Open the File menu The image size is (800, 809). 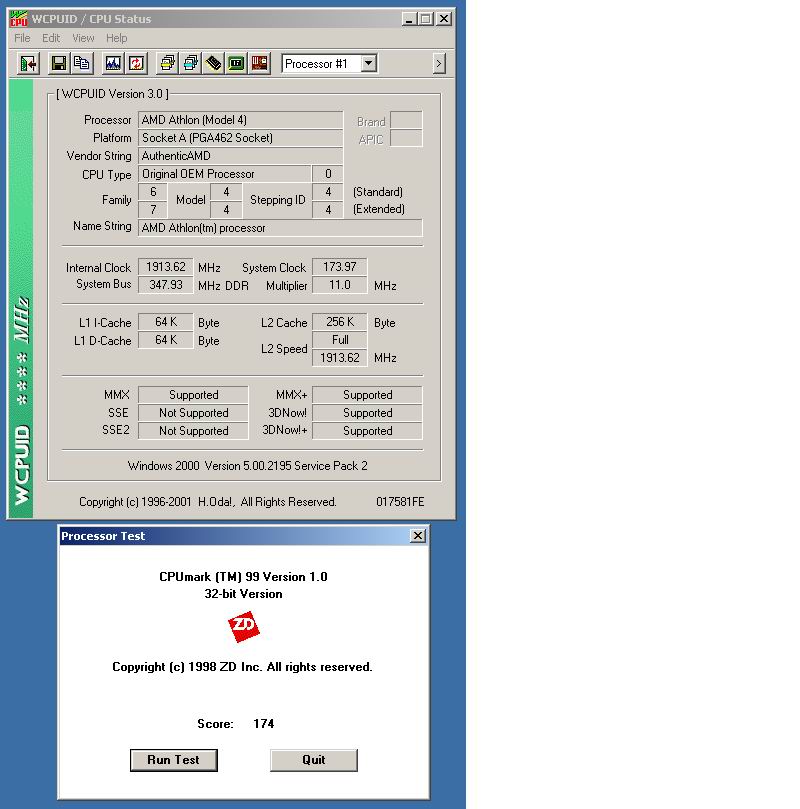22,38
